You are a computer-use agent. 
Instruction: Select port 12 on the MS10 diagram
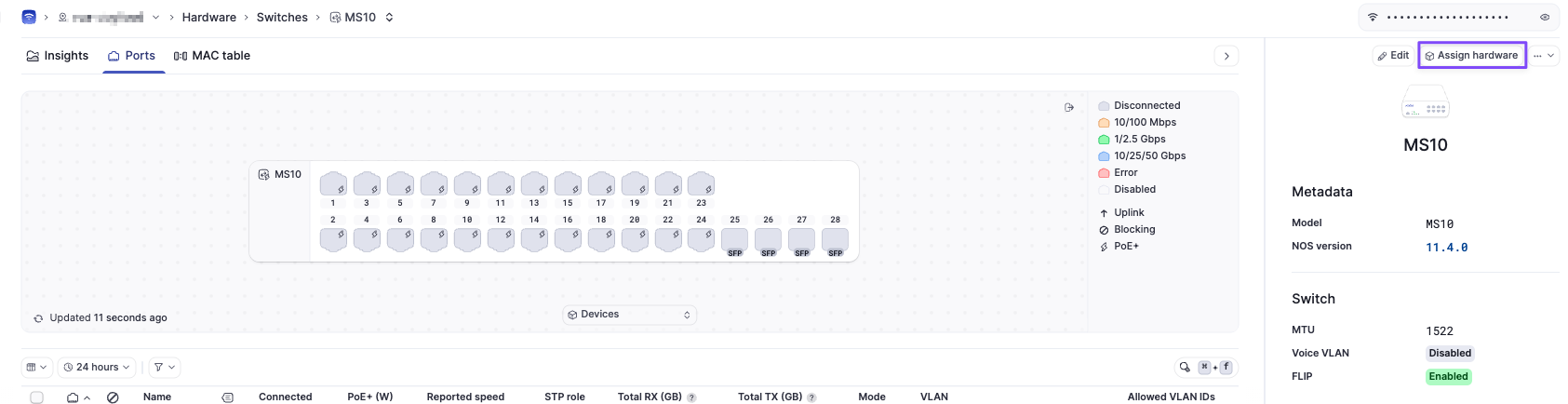tap(501, 239)
